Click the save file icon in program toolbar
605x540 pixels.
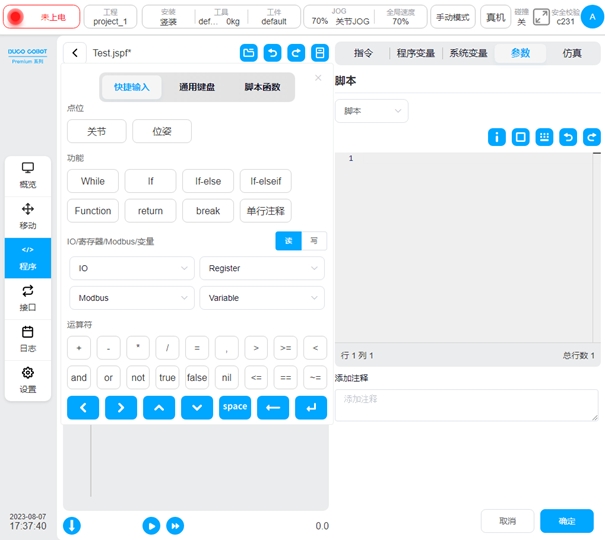click(320, 53)
